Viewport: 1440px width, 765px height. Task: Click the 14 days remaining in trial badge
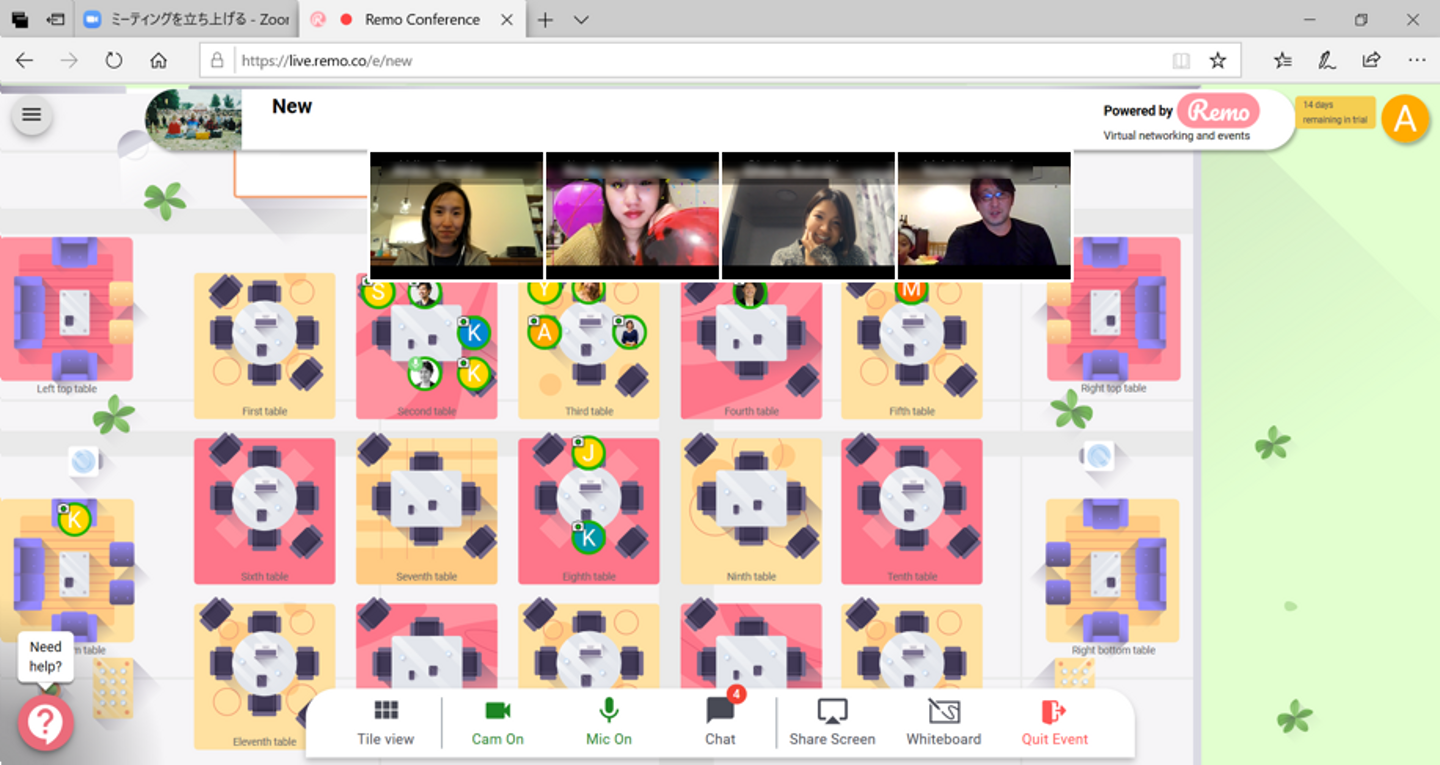click(x=1335, y=112)
